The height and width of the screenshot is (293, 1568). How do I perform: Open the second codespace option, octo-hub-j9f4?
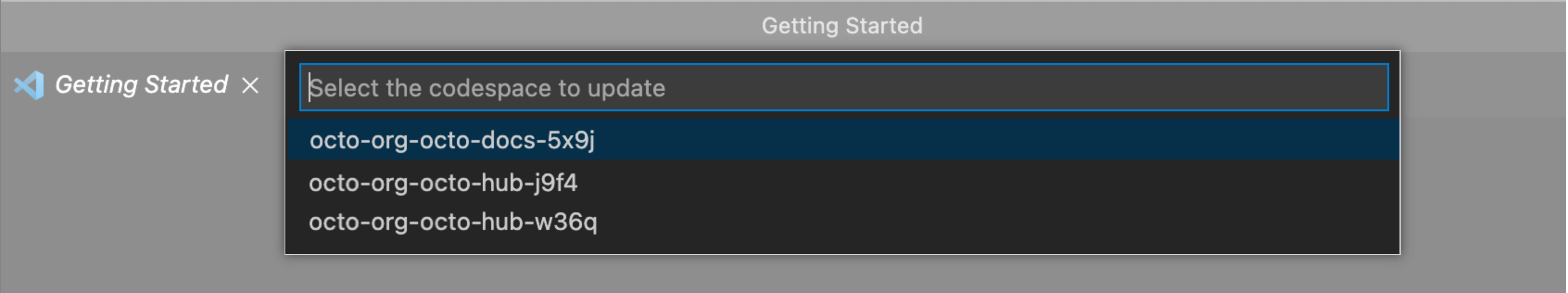click(443, 183)
